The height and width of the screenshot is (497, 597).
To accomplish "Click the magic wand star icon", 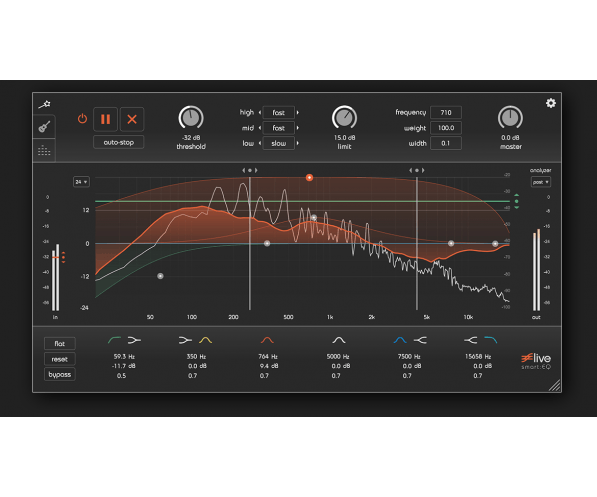I will coord(45,104).
